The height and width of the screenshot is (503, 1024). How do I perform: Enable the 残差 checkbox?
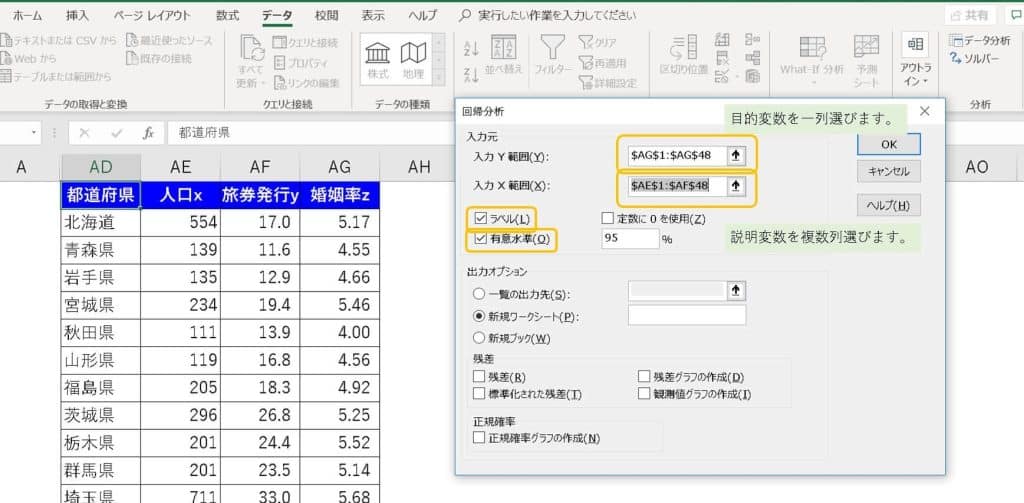pos(478,377)
